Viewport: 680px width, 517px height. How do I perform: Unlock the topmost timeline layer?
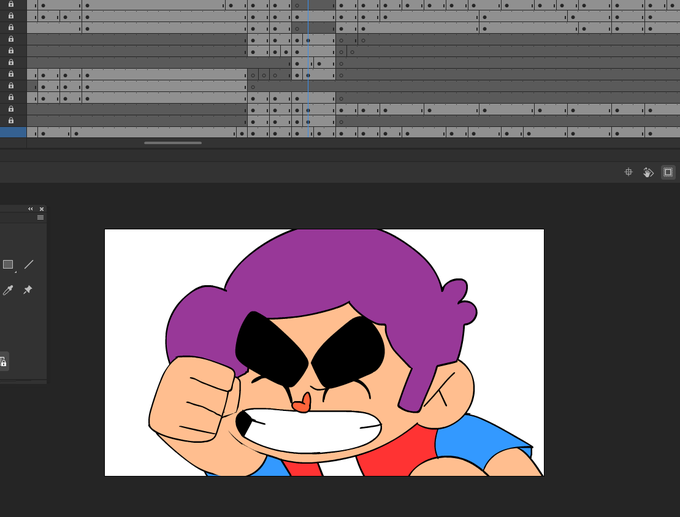coord(11,4)
